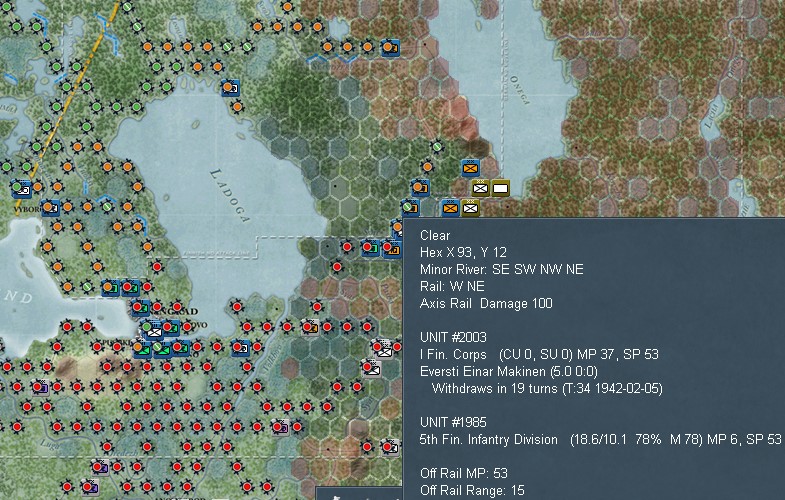
Task: Click the 'Rail: W NE' line
Action: (x=452, y=286)
